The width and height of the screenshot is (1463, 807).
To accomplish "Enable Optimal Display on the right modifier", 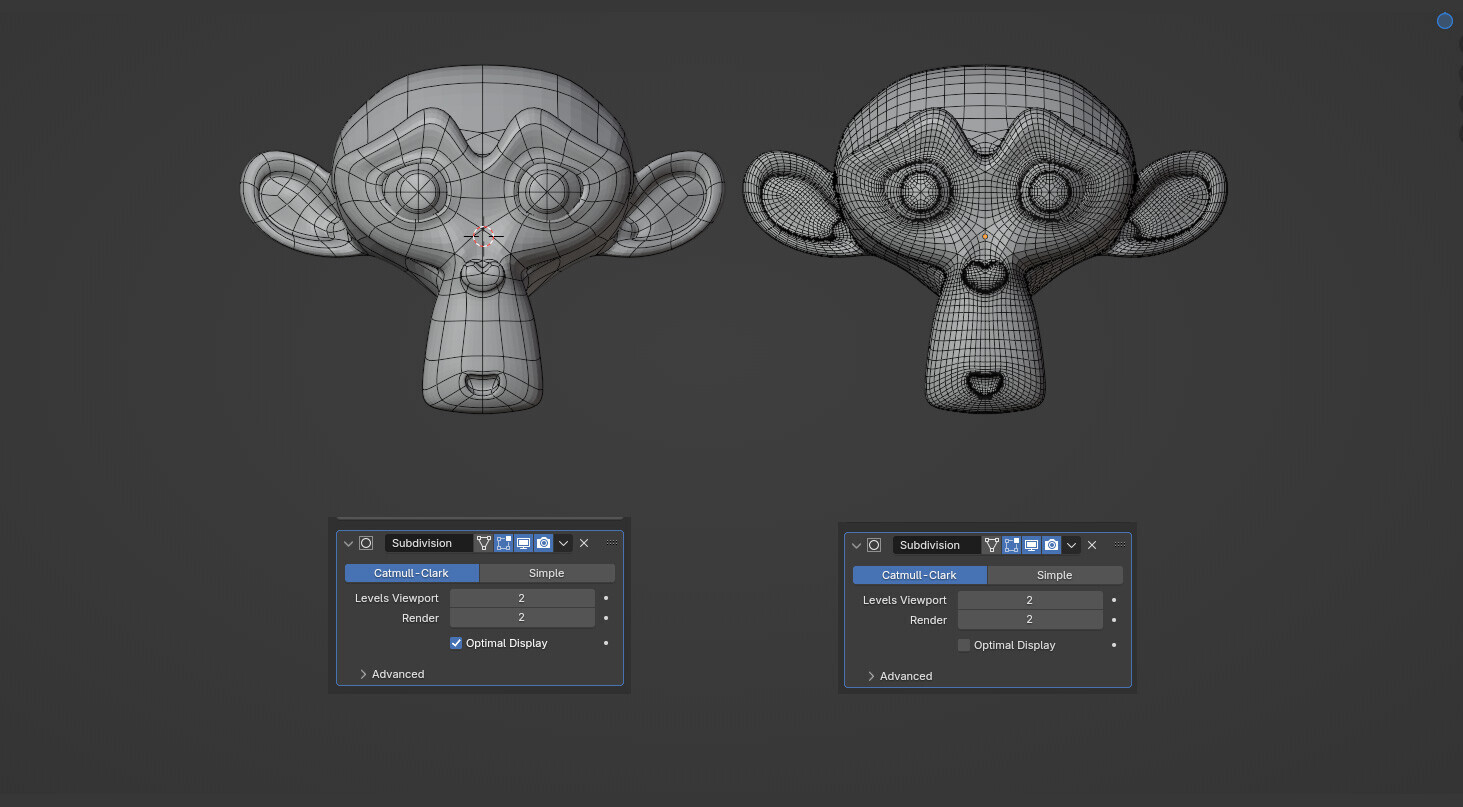I will click(x=963, y=645).
